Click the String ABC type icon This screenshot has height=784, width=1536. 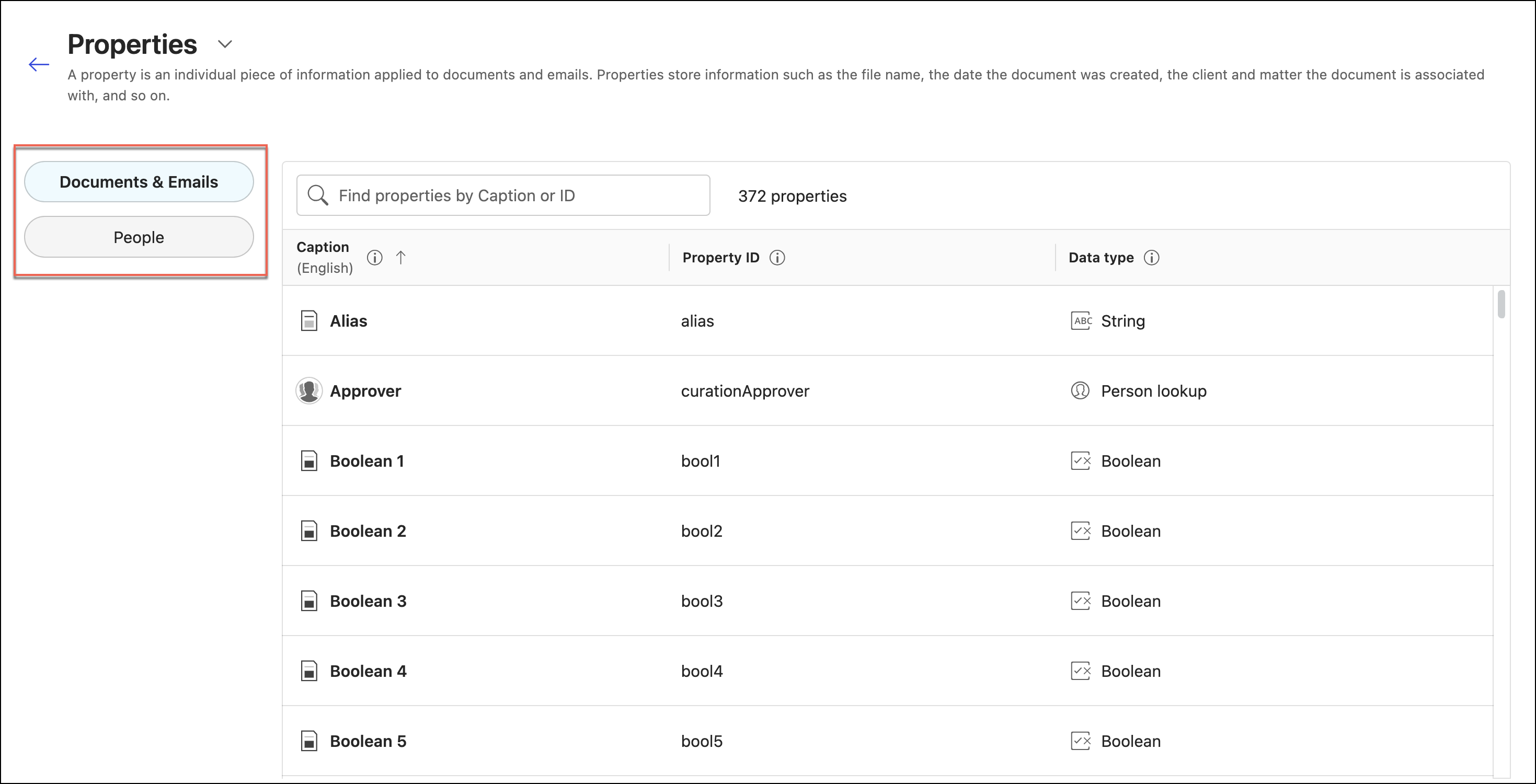pyautogui.click(x=1081, y=321)
